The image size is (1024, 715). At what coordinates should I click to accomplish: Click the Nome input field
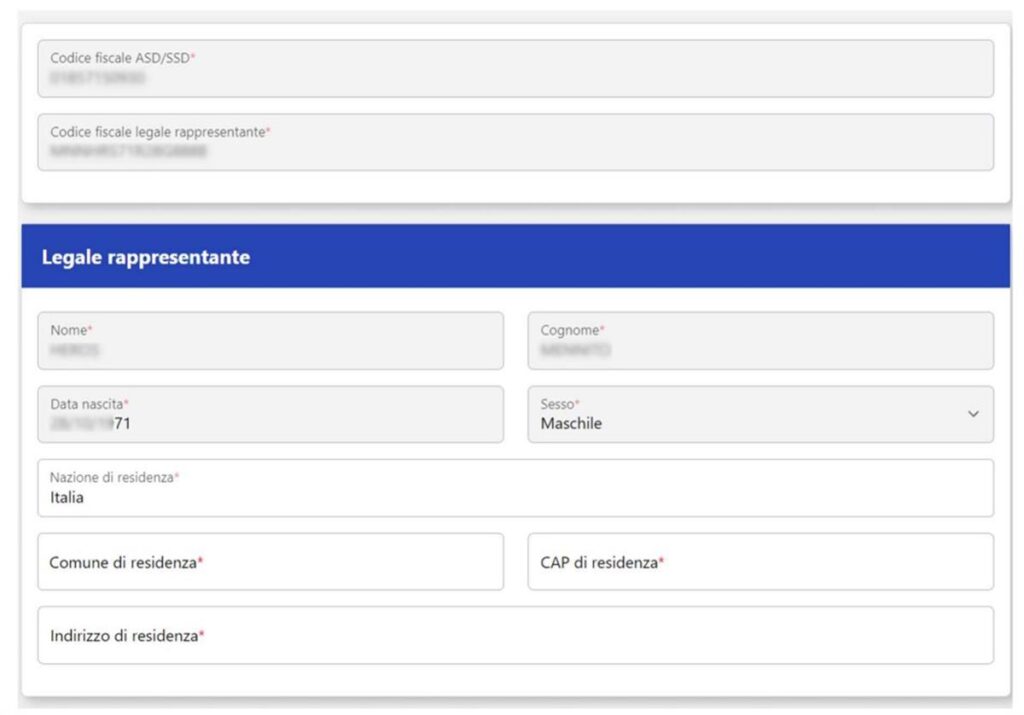pyautogui.click(x=270, y=341)
